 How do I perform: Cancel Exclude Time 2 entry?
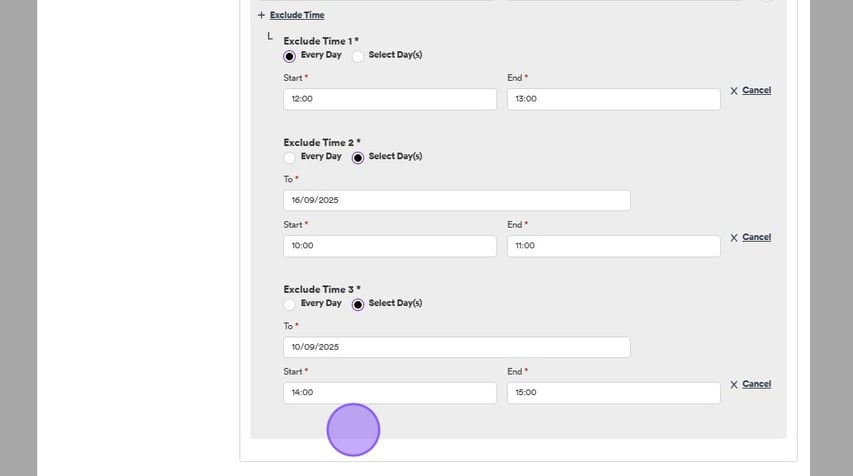(756, 238)
